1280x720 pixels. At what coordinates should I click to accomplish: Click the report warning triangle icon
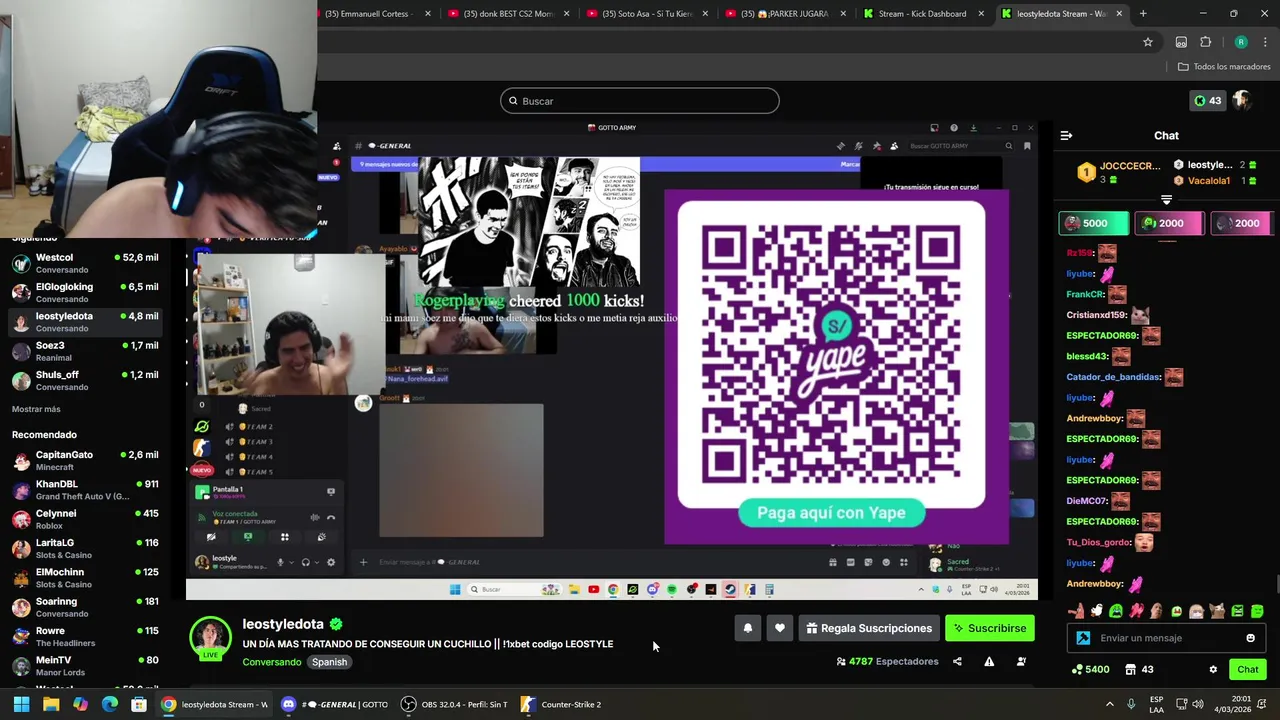[989, 661]
